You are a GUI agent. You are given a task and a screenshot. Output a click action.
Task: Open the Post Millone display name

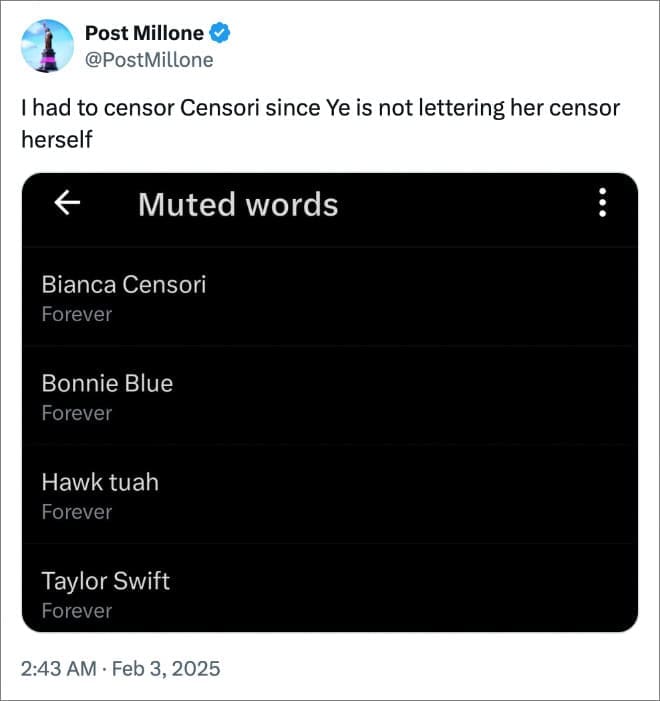pos(144,34)
